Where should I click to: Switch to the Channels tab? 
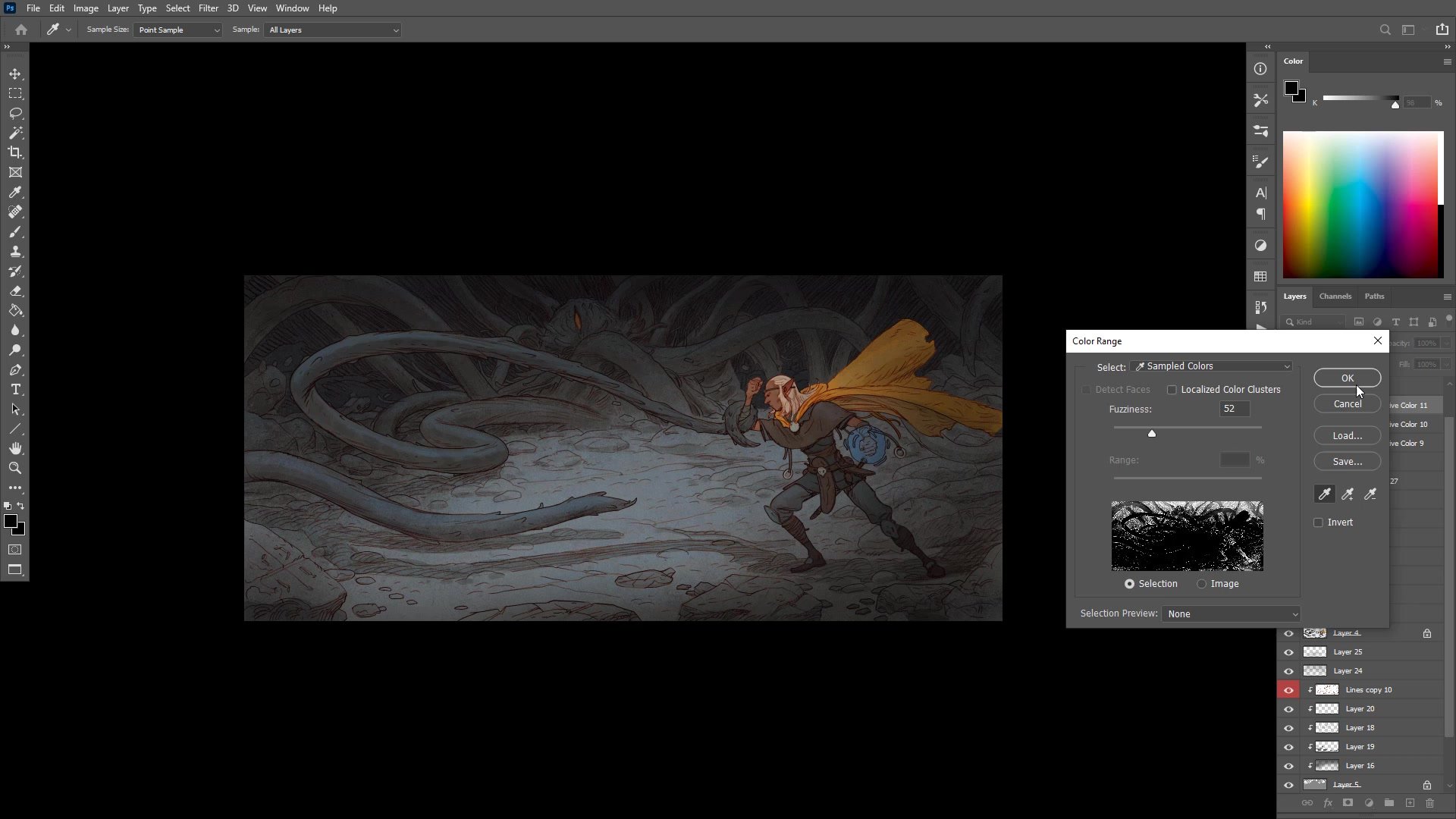1335,297
